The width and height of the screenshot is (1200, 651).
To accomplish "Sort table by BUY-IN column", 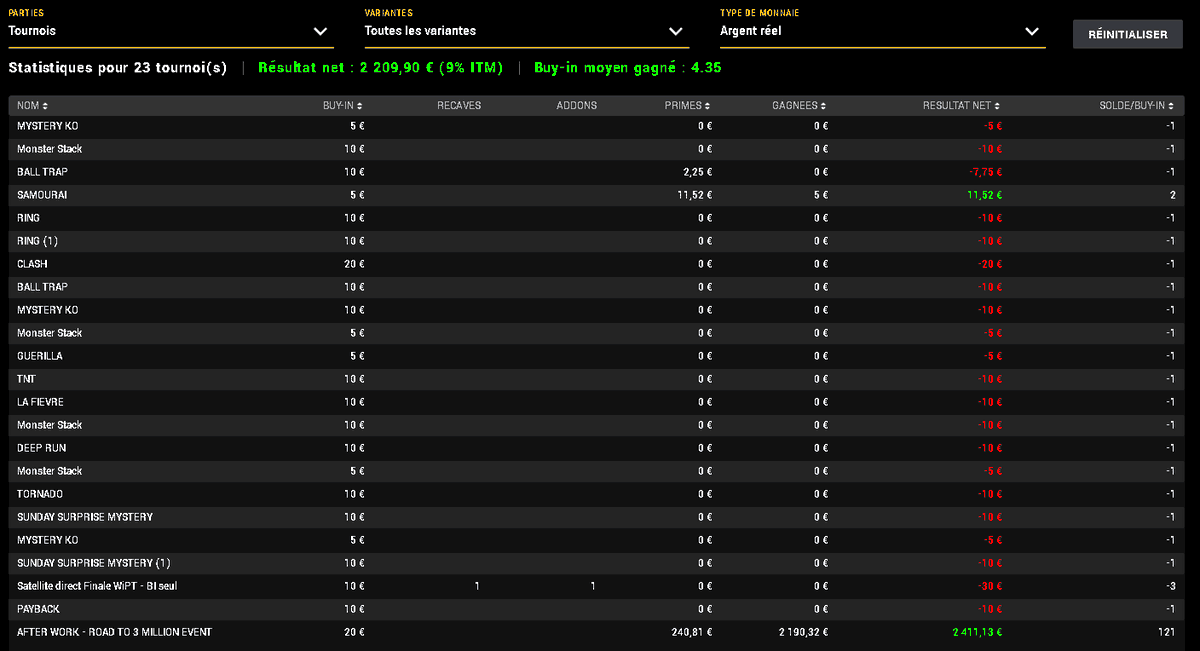I will tap(342, 105).
